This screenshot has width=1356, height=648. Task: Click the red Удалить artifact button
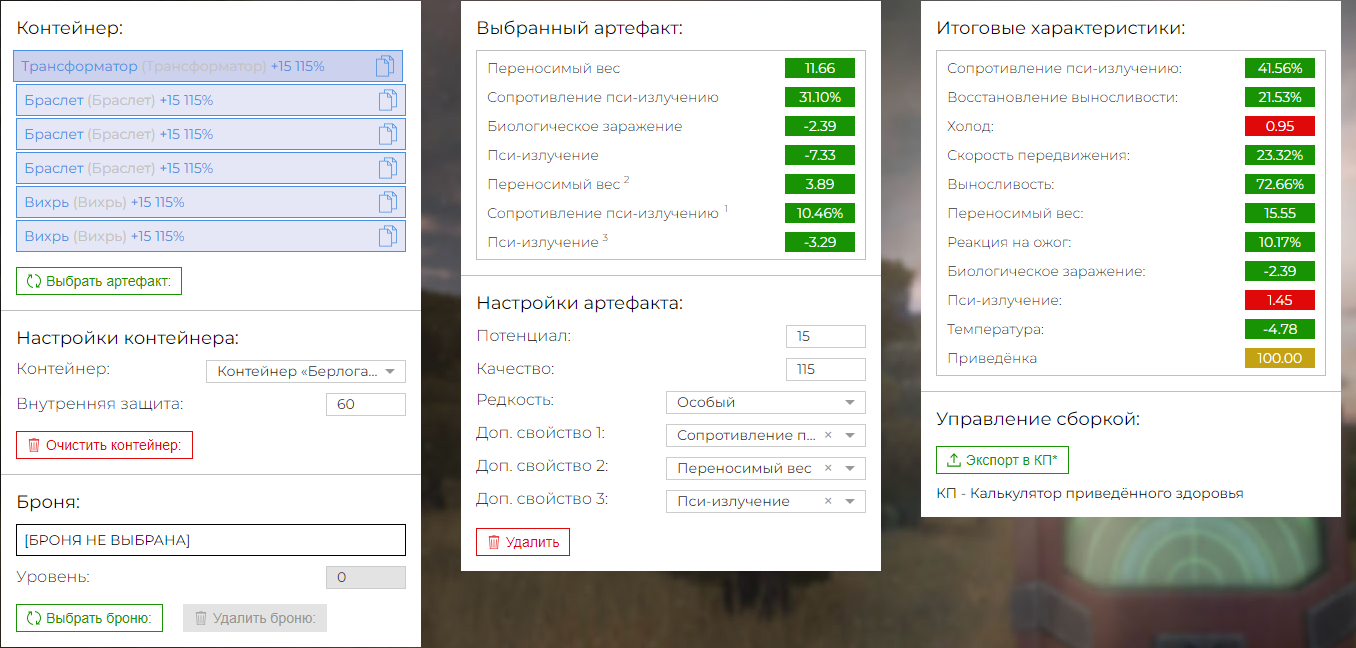523,542
